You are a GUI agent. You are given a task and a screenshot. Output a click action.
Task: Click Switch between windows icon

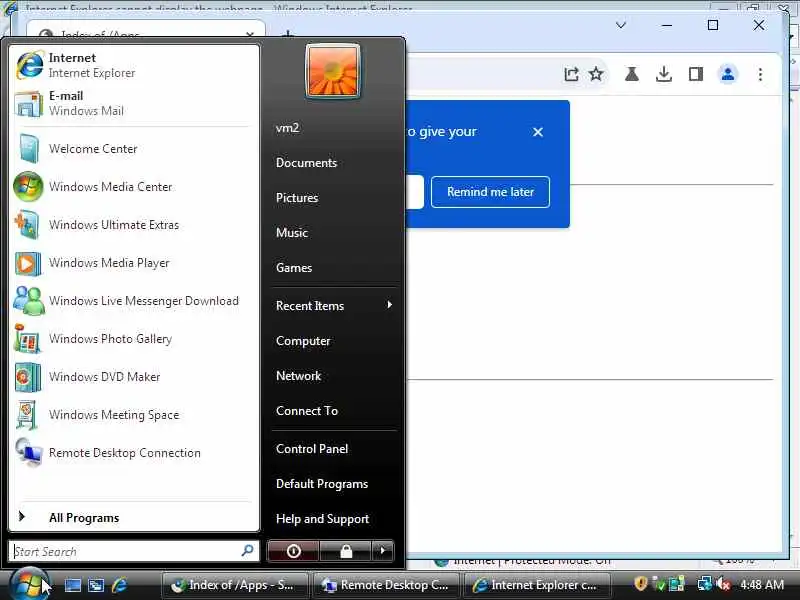tap(96, 585)
